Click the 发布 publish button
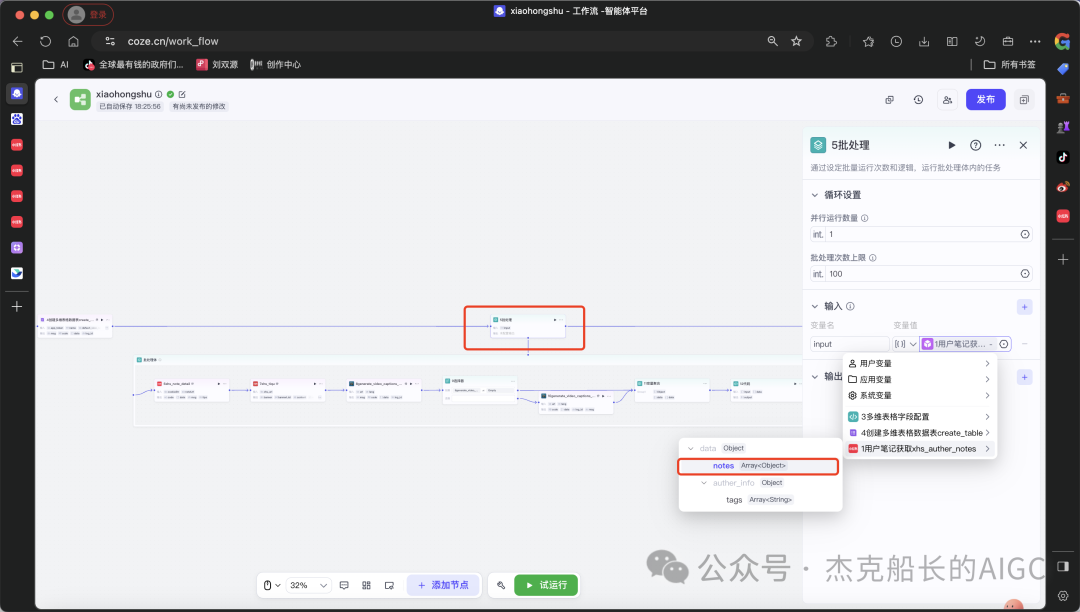This screenshot has height=612, width=1080. (985, 100)
